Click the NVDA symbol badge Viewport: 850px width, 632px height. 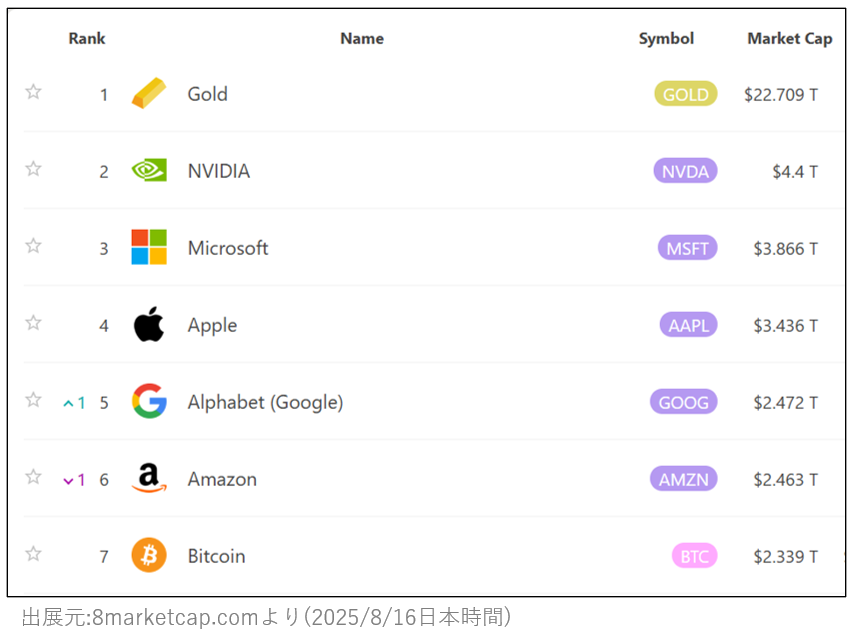click(686, 171)
